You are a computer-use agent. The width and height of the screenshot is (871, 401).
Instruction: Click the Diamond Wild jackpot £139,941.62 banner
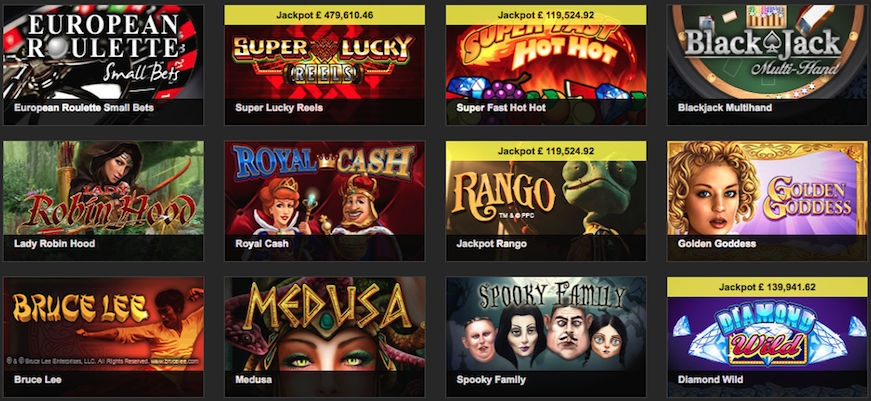click(768, 287)
